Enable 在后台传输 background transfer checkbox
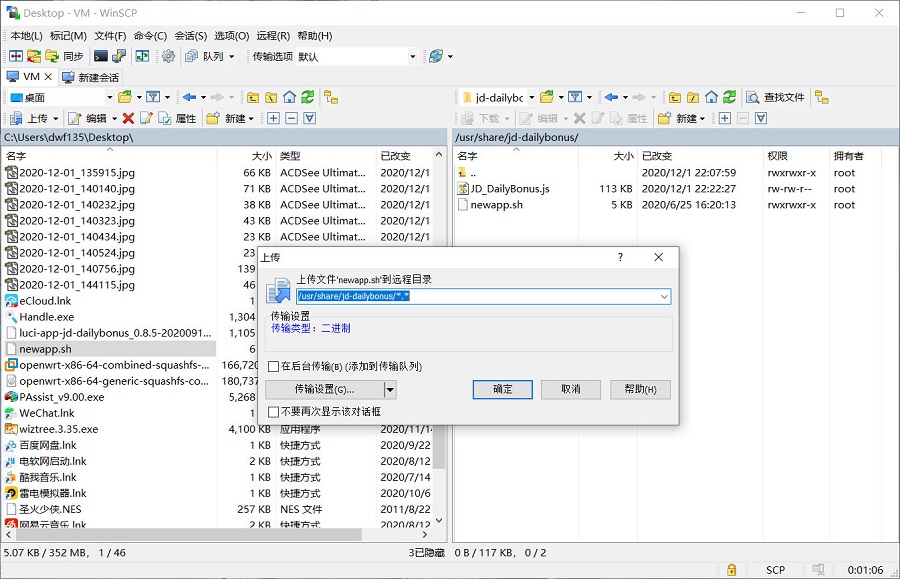 pyautogui.click(x=274, y=367)
